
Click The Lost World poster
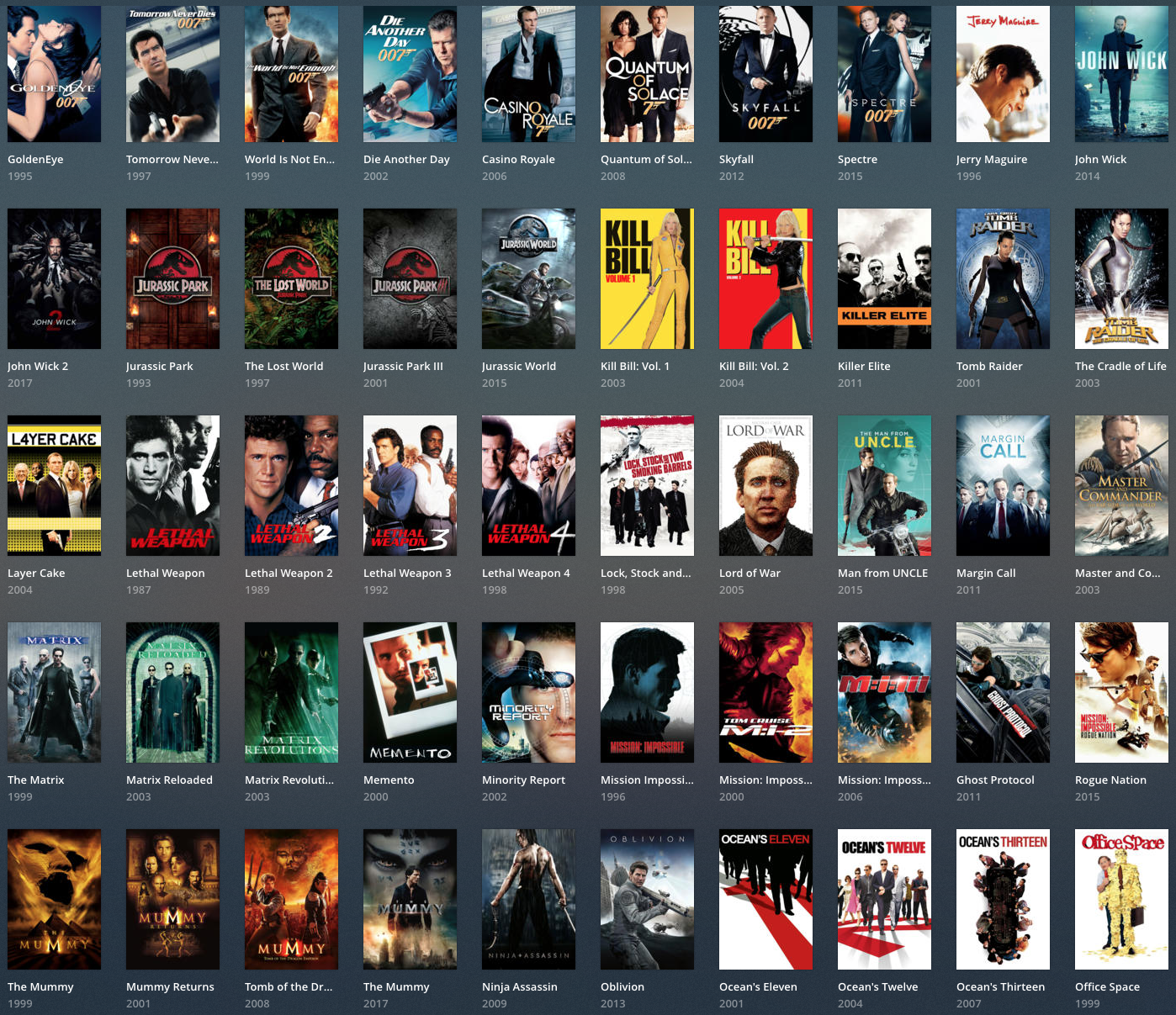pos(291,278)
